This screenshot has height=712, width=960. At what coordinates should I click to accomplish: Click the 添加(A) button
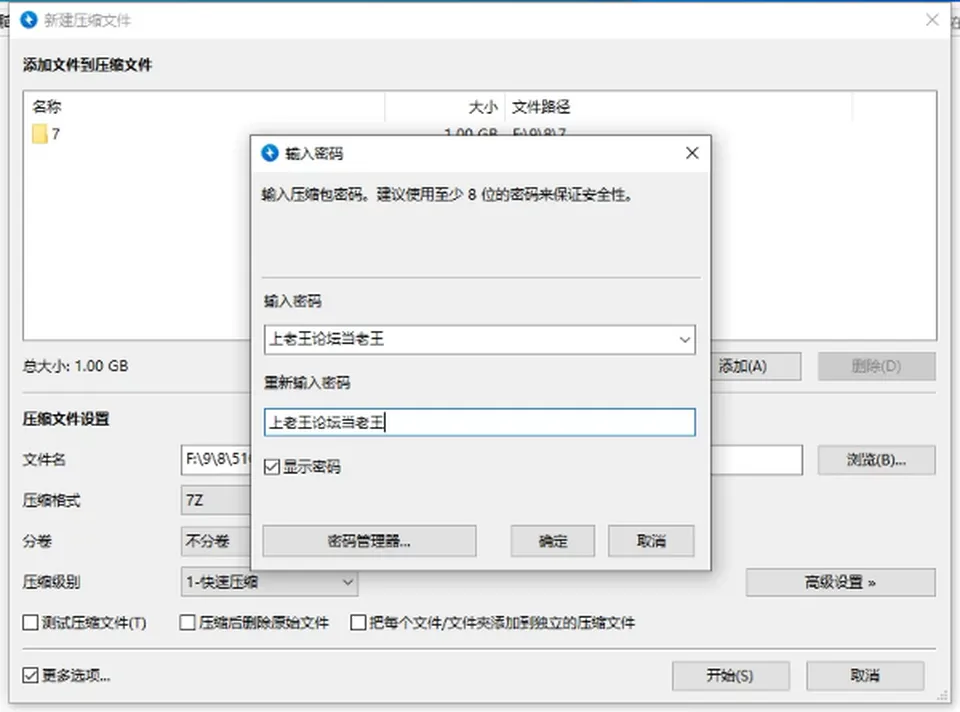(x=756, y=366)
